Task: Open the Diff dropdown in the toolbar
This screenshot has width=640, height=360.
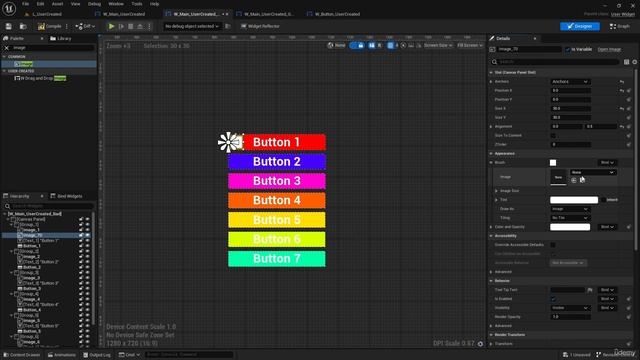Action: pos(85,26)
